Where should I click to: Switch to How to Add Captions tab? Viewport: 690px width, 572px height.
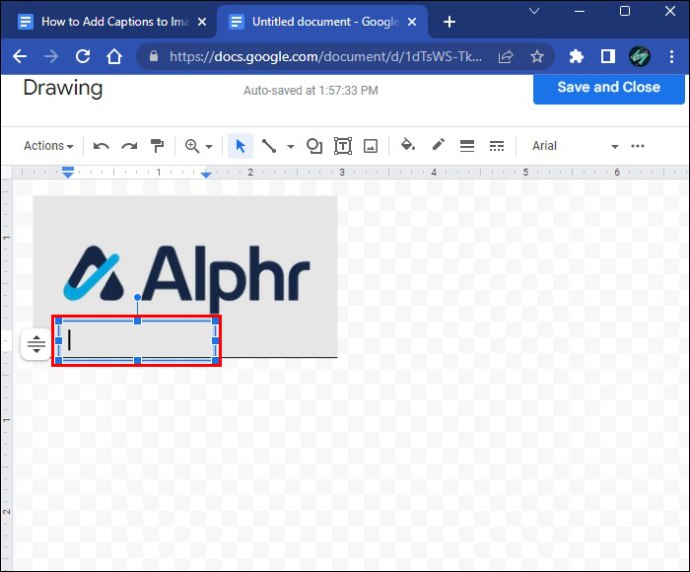pyautogui.click(x=115, y=22)
